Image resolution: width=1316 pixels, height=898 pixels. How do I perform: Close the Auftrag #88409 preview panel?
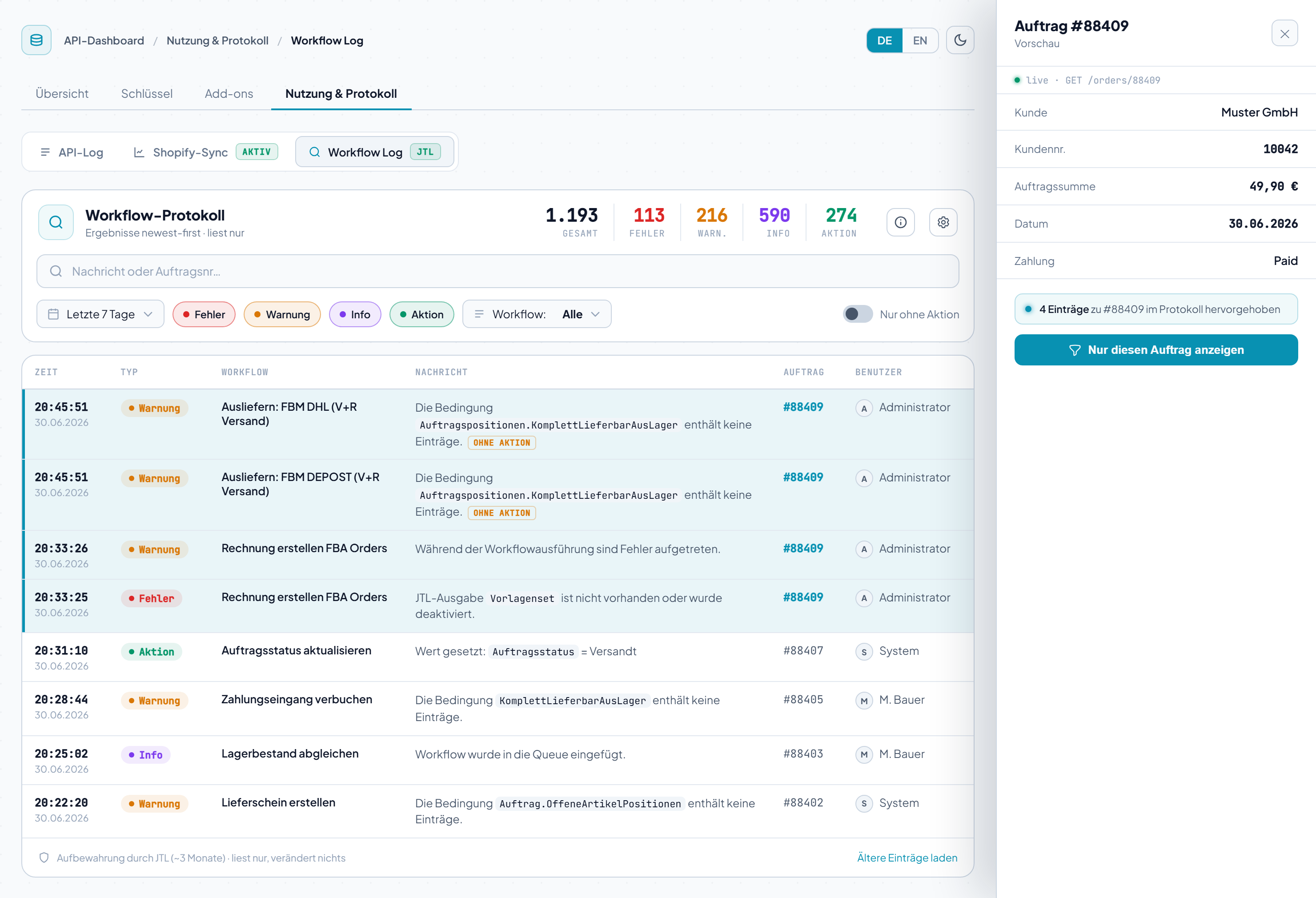(1284, 34)
